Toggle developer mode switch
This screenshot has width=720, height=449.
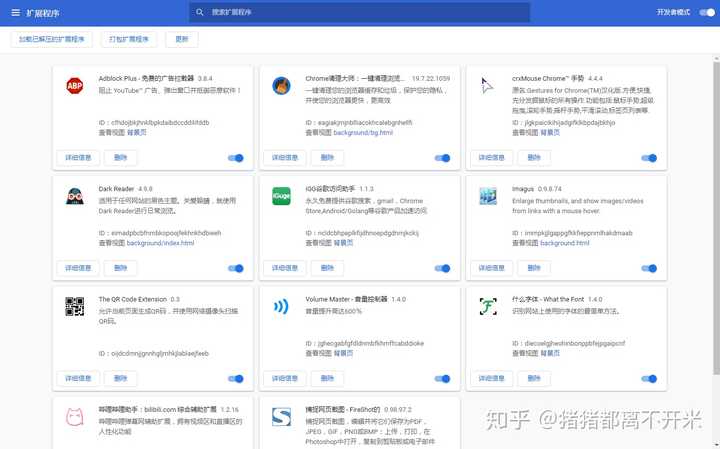point(707,12)
